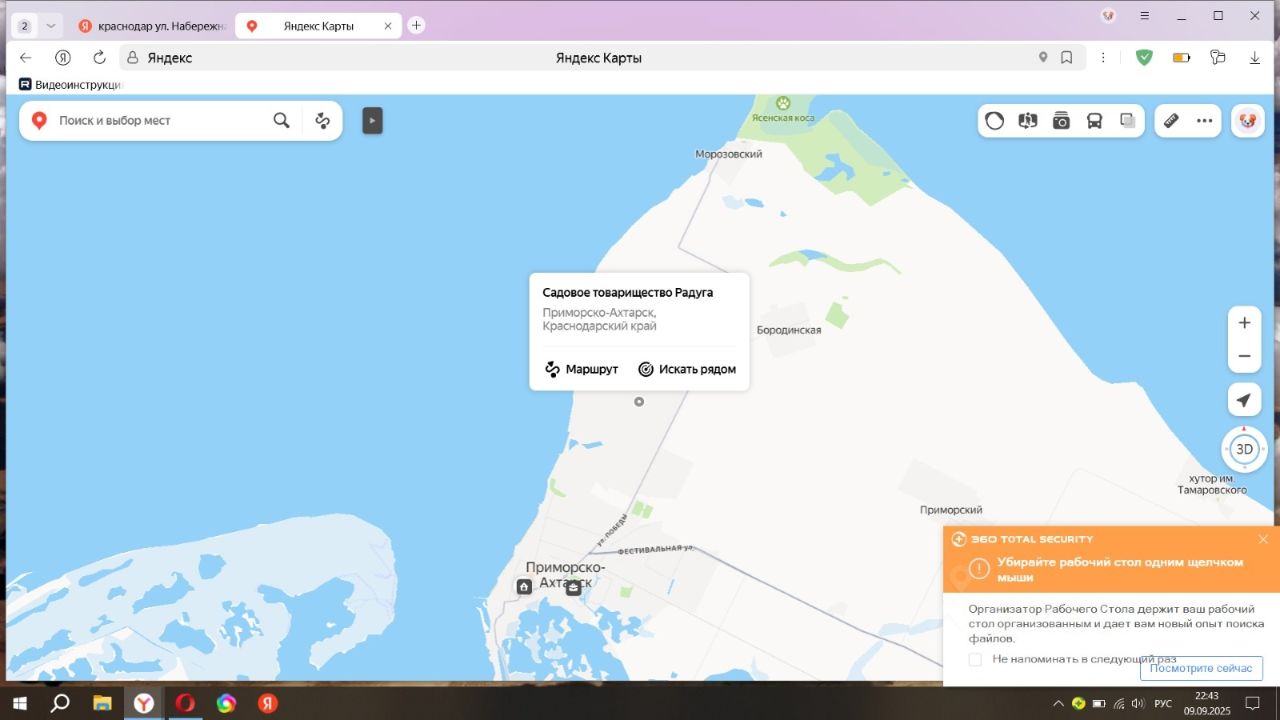
Task: Click the location permission icon in address bar
Action: [x=1043, y=58]
